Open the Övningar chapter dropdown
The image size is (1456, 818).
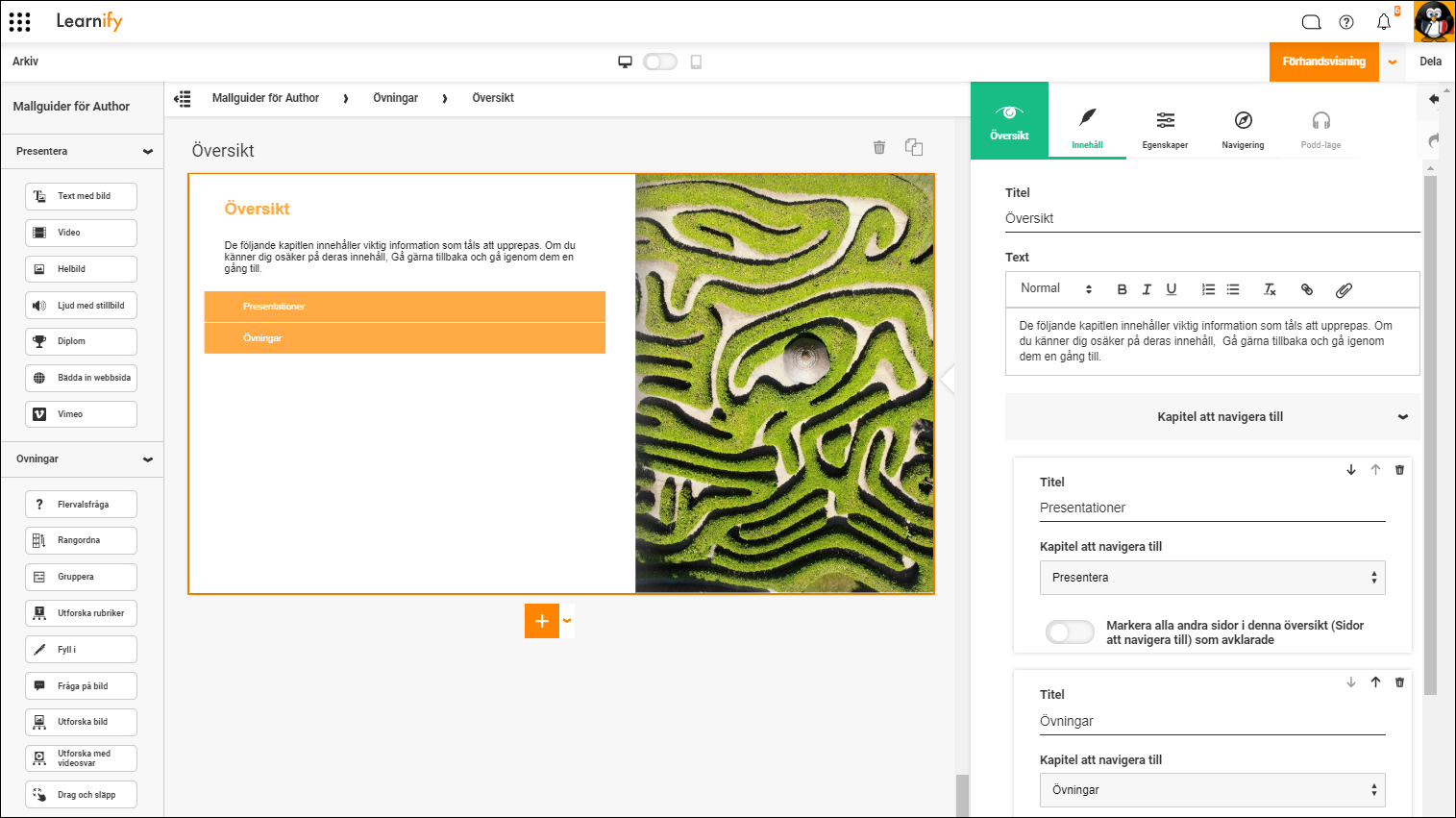tap(1213, 790)
